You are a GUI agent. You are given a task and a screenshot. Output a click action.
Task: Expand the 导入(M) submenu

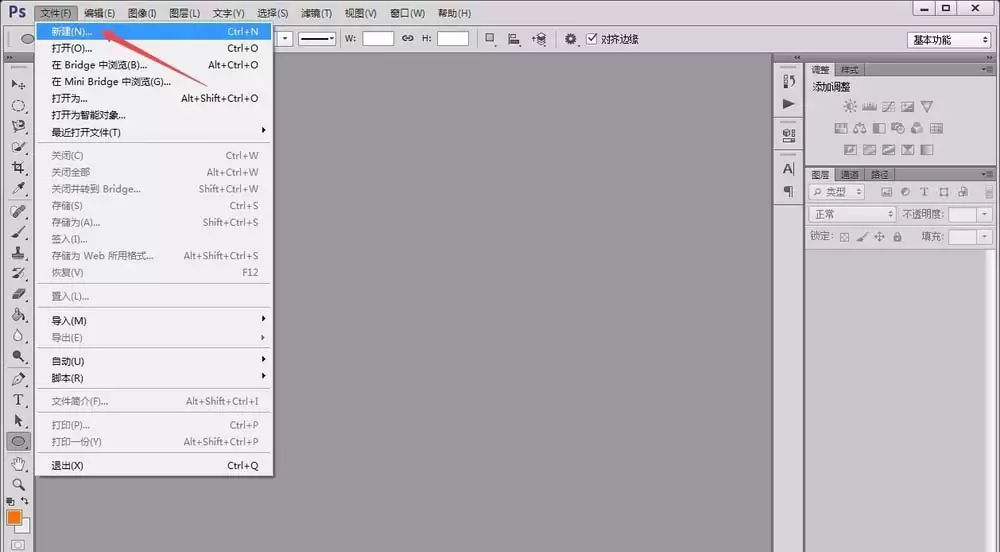click(154, 320)
